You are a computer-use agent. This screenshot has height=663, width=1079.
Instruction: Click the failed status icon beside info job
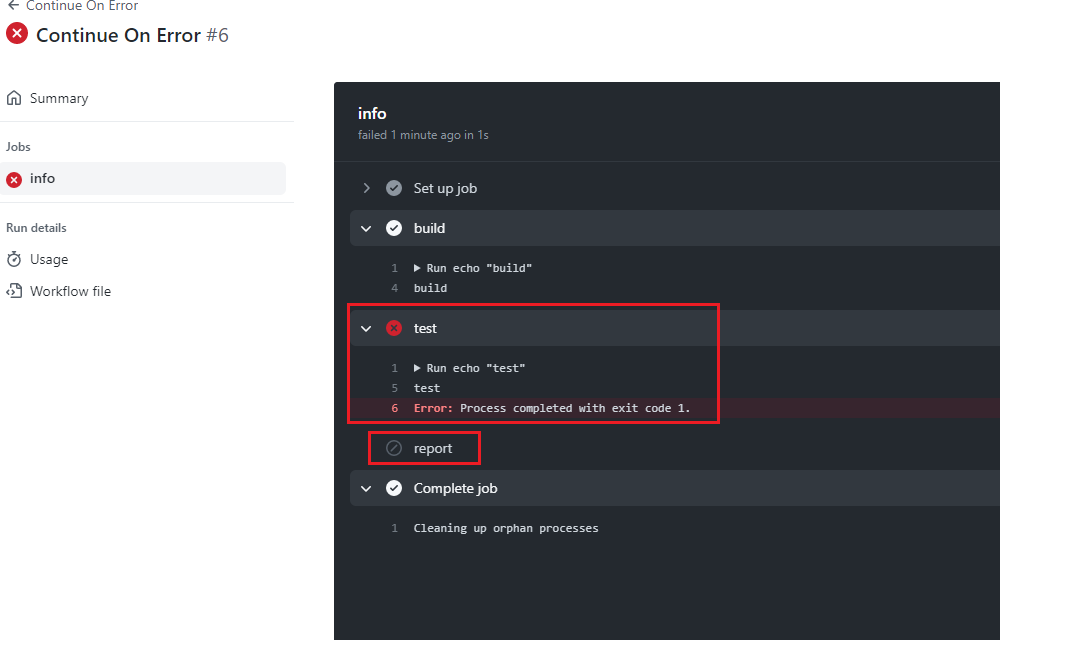[14, 179]
